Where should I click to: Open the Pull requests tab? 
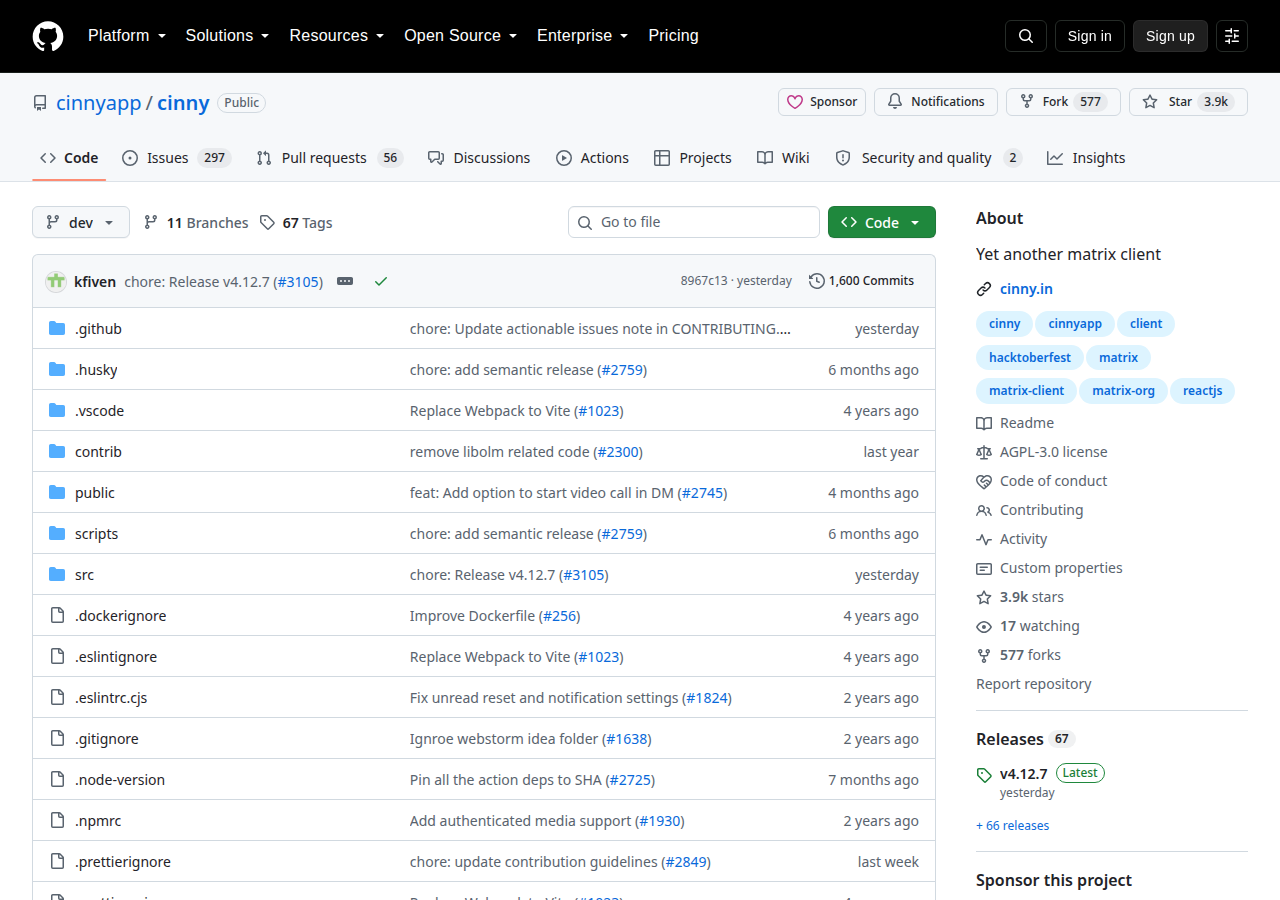[329, 158]
